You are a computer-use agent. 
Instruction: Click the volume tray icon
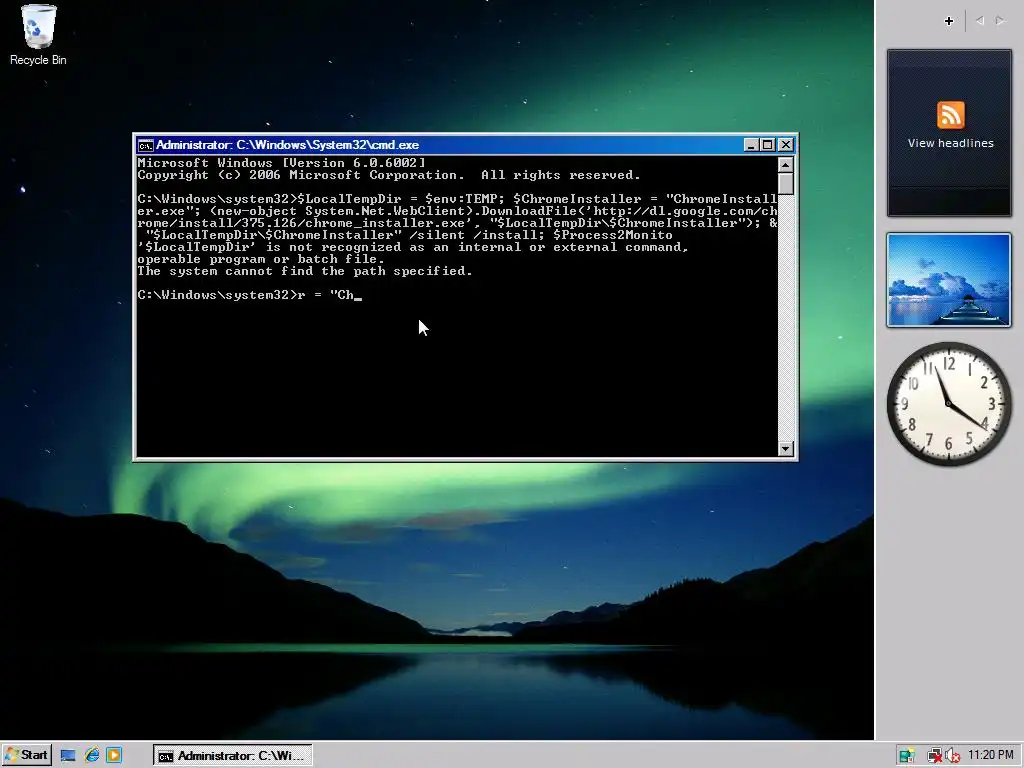point(953,756)
